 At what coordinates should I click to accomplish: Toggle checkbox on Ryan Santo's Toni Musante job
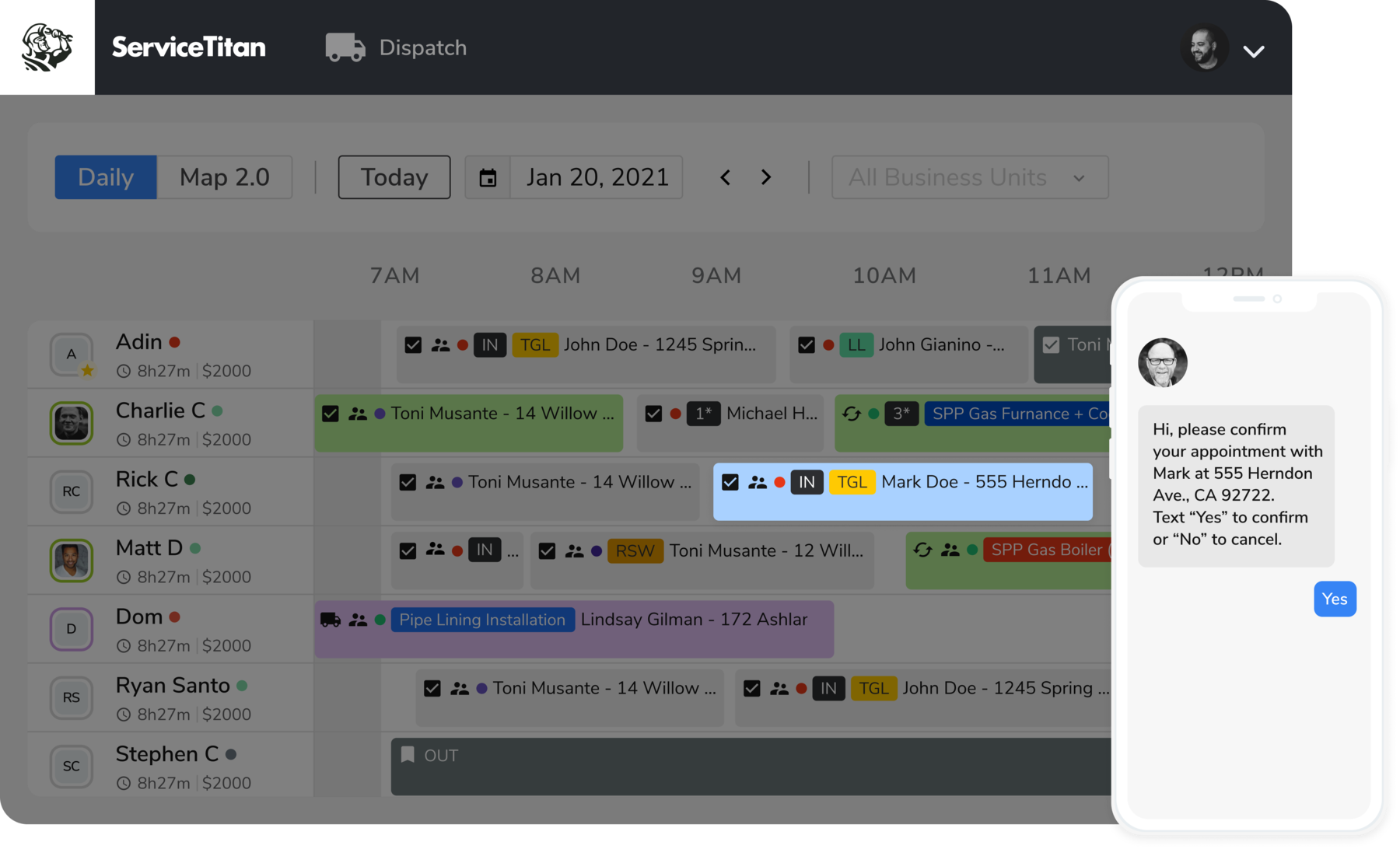[432, 689]
